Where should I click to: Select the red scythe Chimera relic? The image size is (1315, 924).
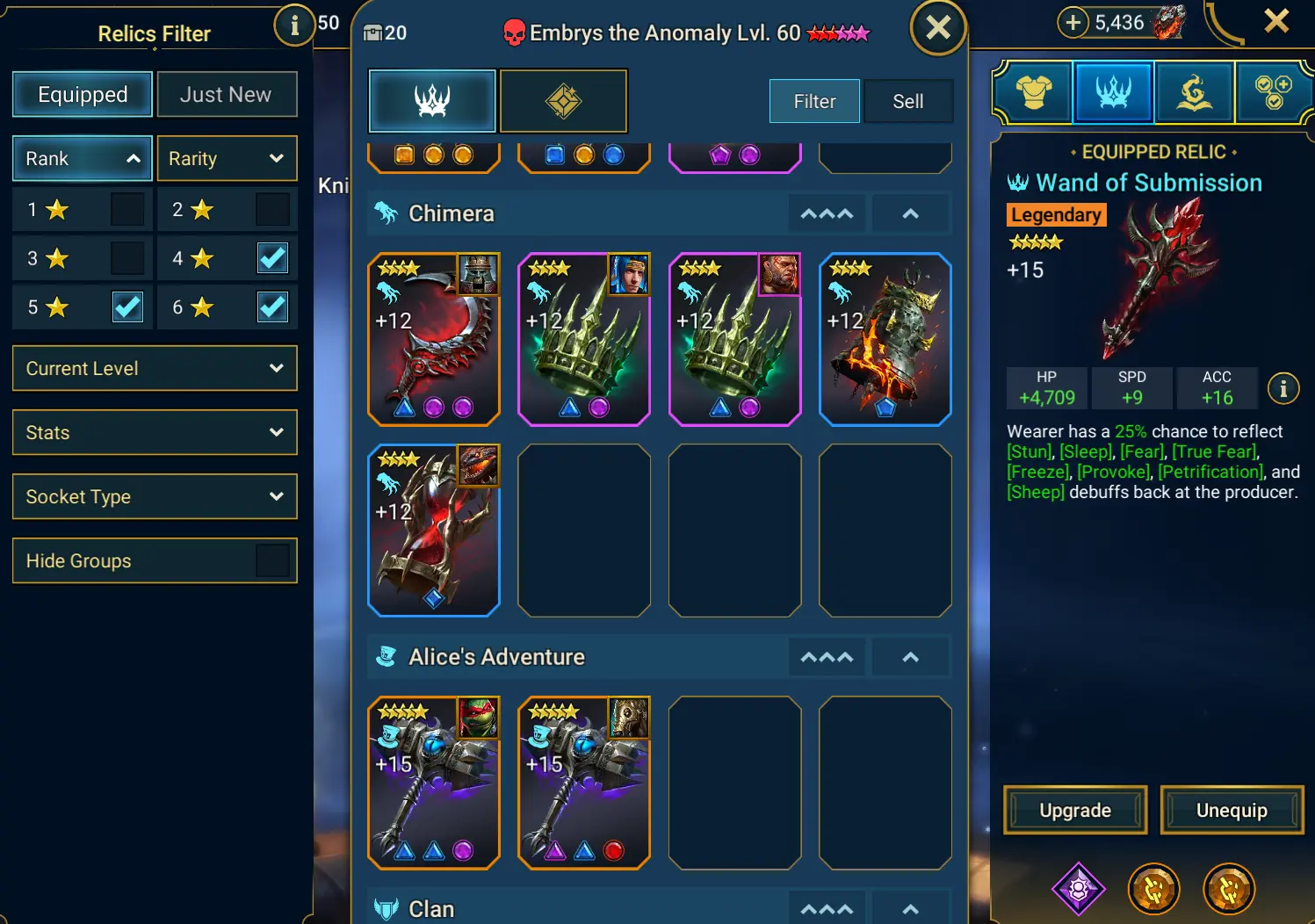point(434,339)
